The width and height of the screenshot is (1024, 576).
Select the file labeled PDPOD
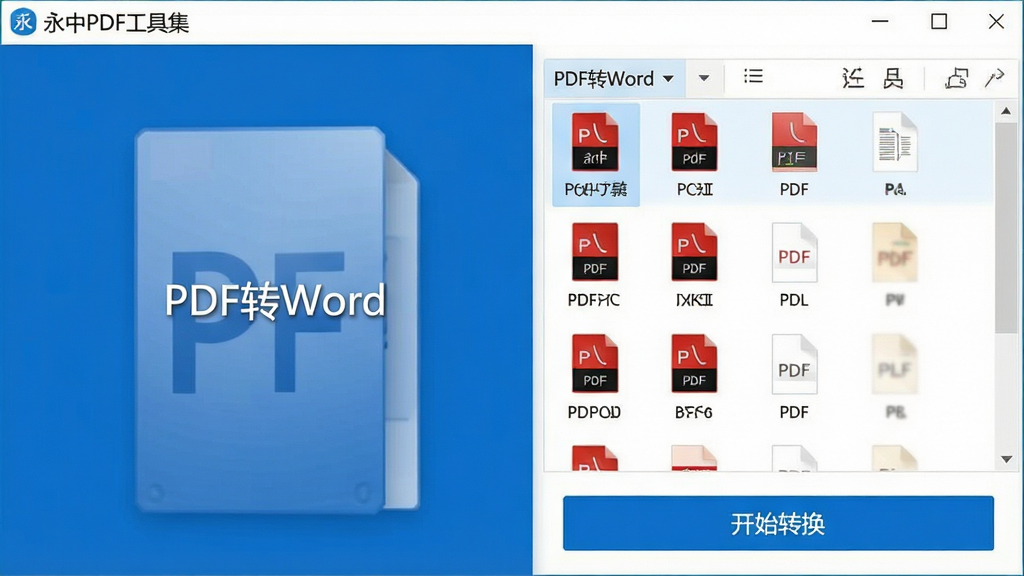coord(594,377)
